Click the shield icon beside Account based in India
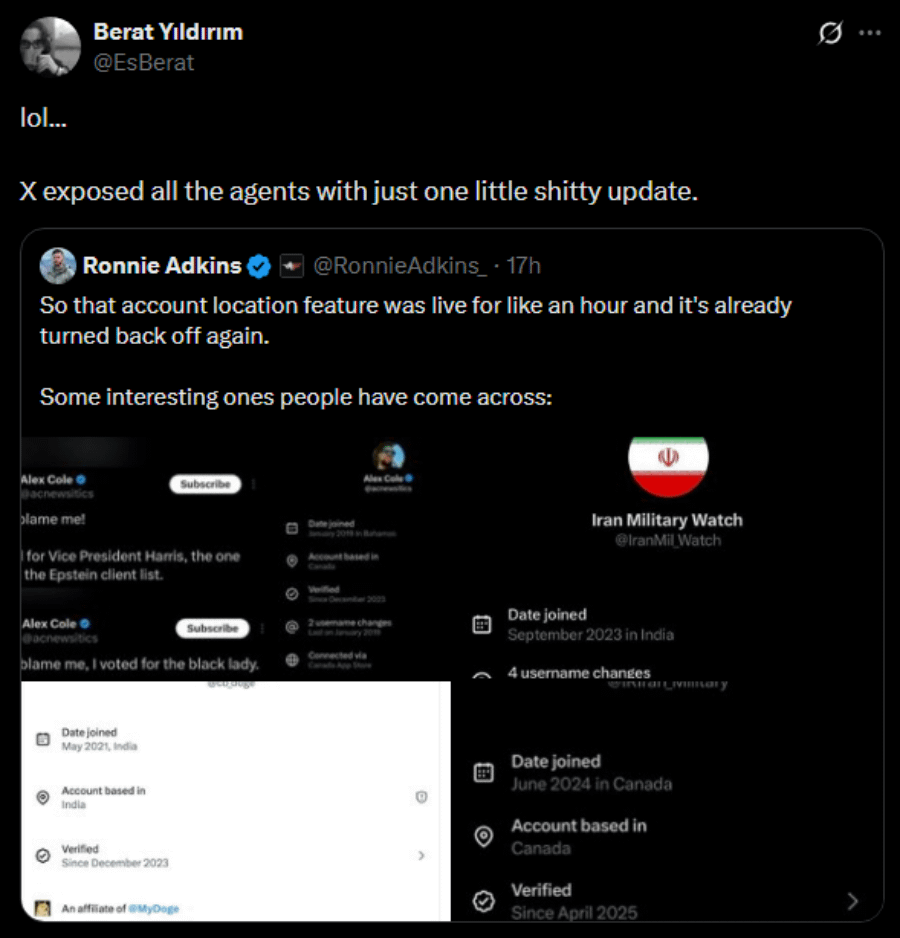The height and width of the screenshot is (938, 900). coord(421,797)
